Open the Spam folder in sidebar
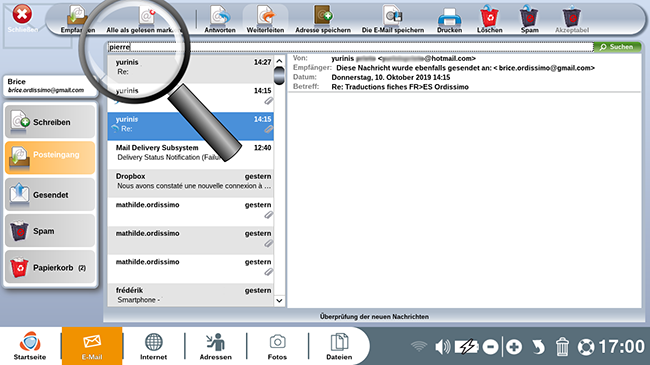Image resolution: width=650 pixels, height=365 pixels. tap(50, 231)
